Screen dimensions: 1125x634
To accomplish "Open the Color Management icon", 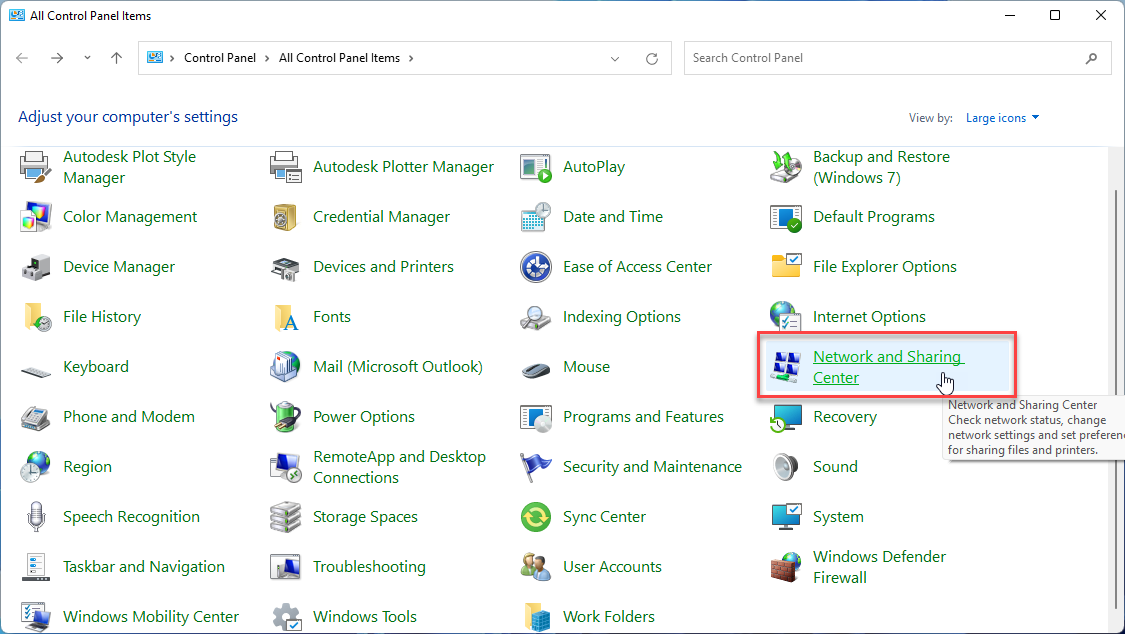I will [x=35, y=217].
